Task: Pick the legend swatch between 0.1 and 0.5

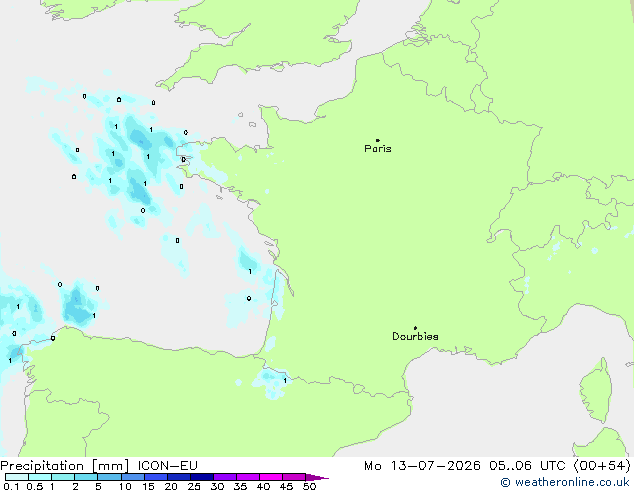Action: pos(17,477)
